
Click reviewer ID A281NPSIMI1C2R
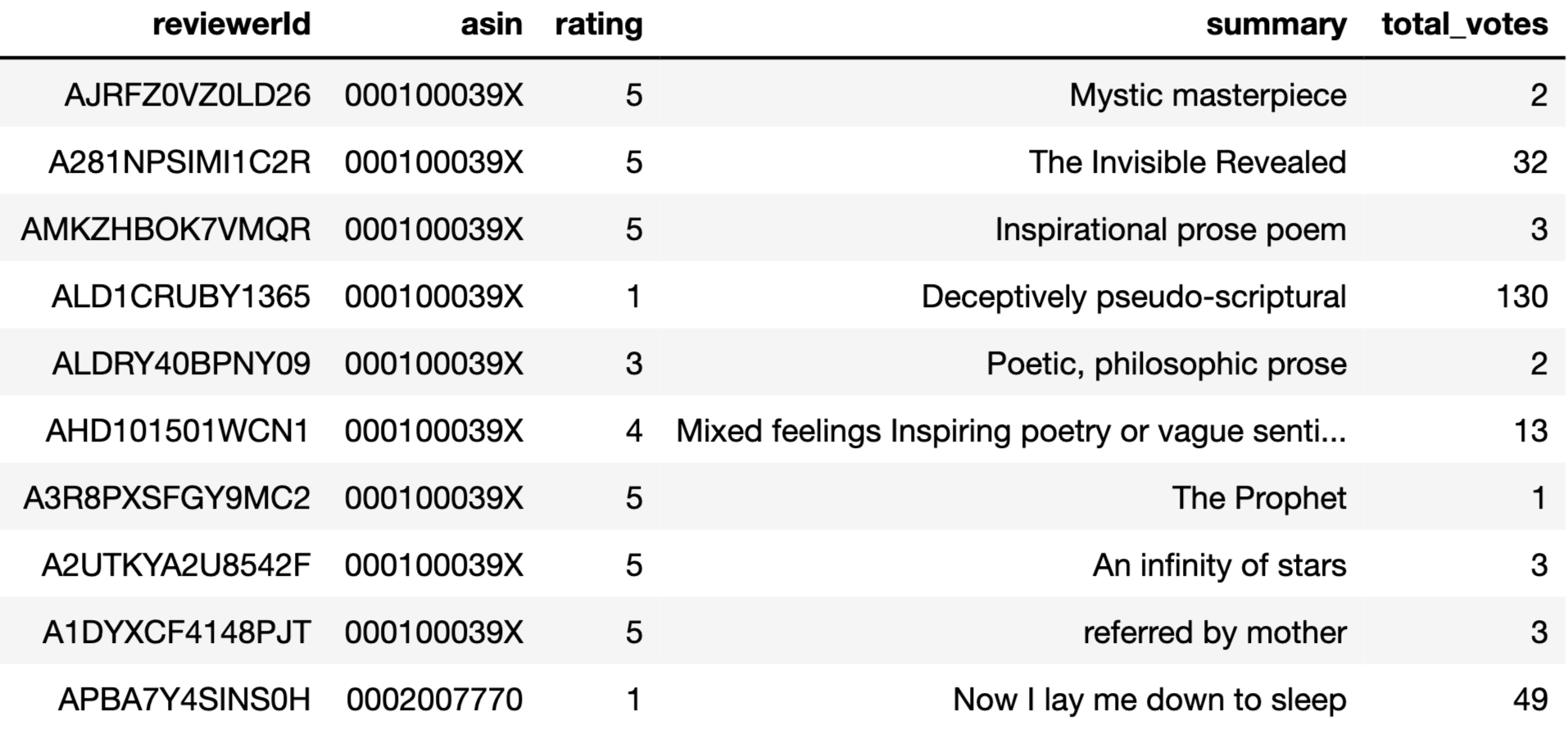pyautogui.click(x=179, y=162)
